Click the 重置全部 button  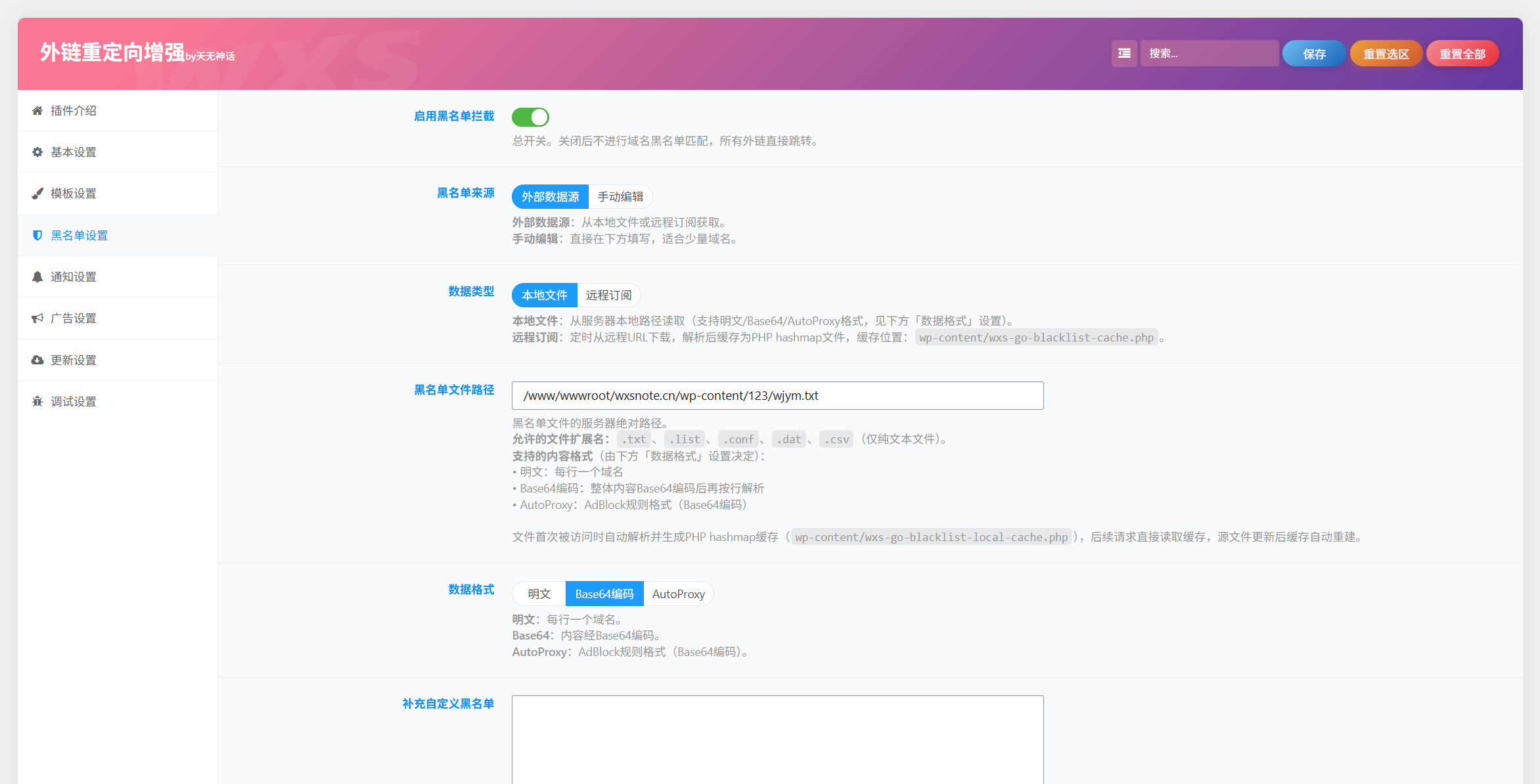click(x=1462, y=53)
